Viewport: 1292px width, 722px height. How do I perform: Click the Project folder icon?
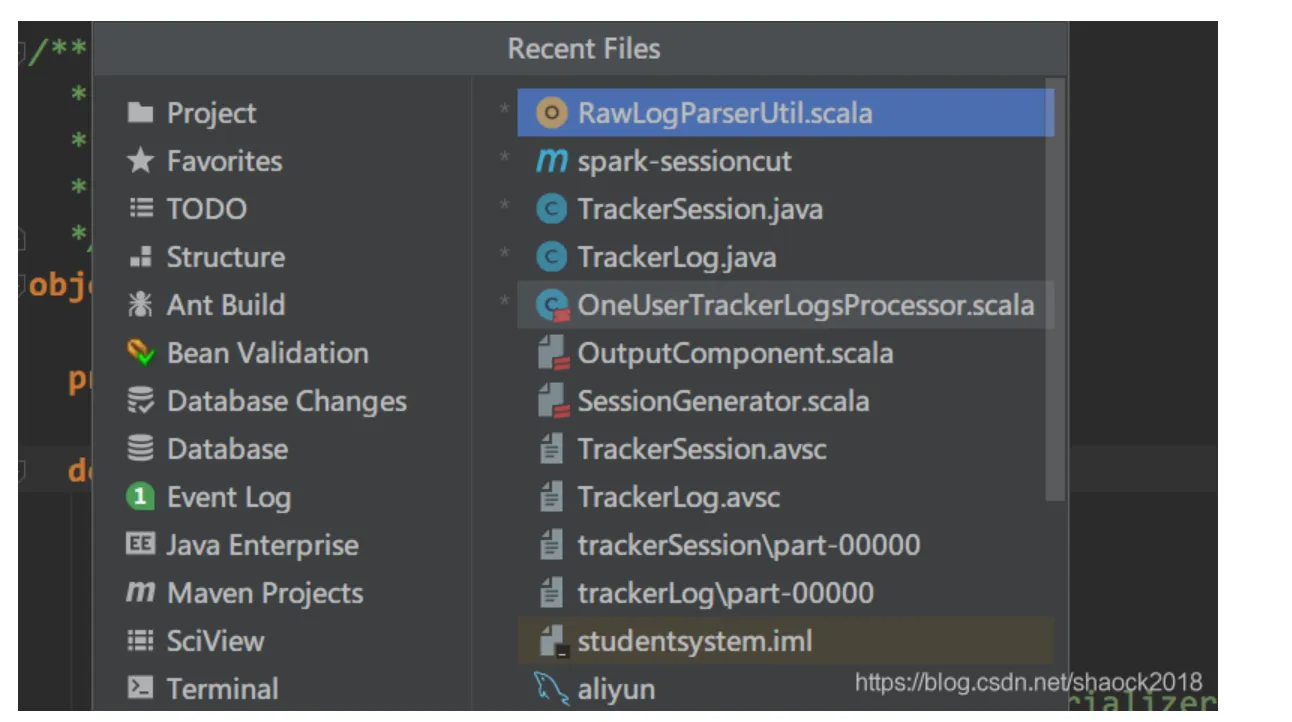(141, 113)
